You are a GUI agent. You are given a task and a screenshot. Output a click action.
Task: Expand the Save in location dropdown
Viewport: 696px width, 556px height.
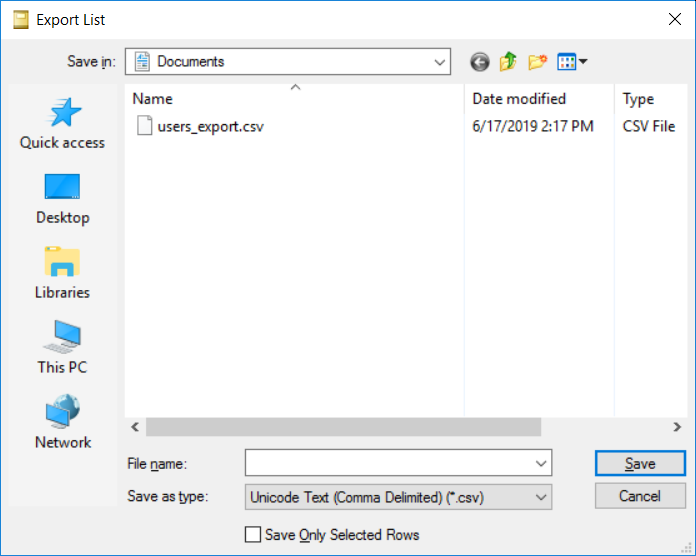441,62
